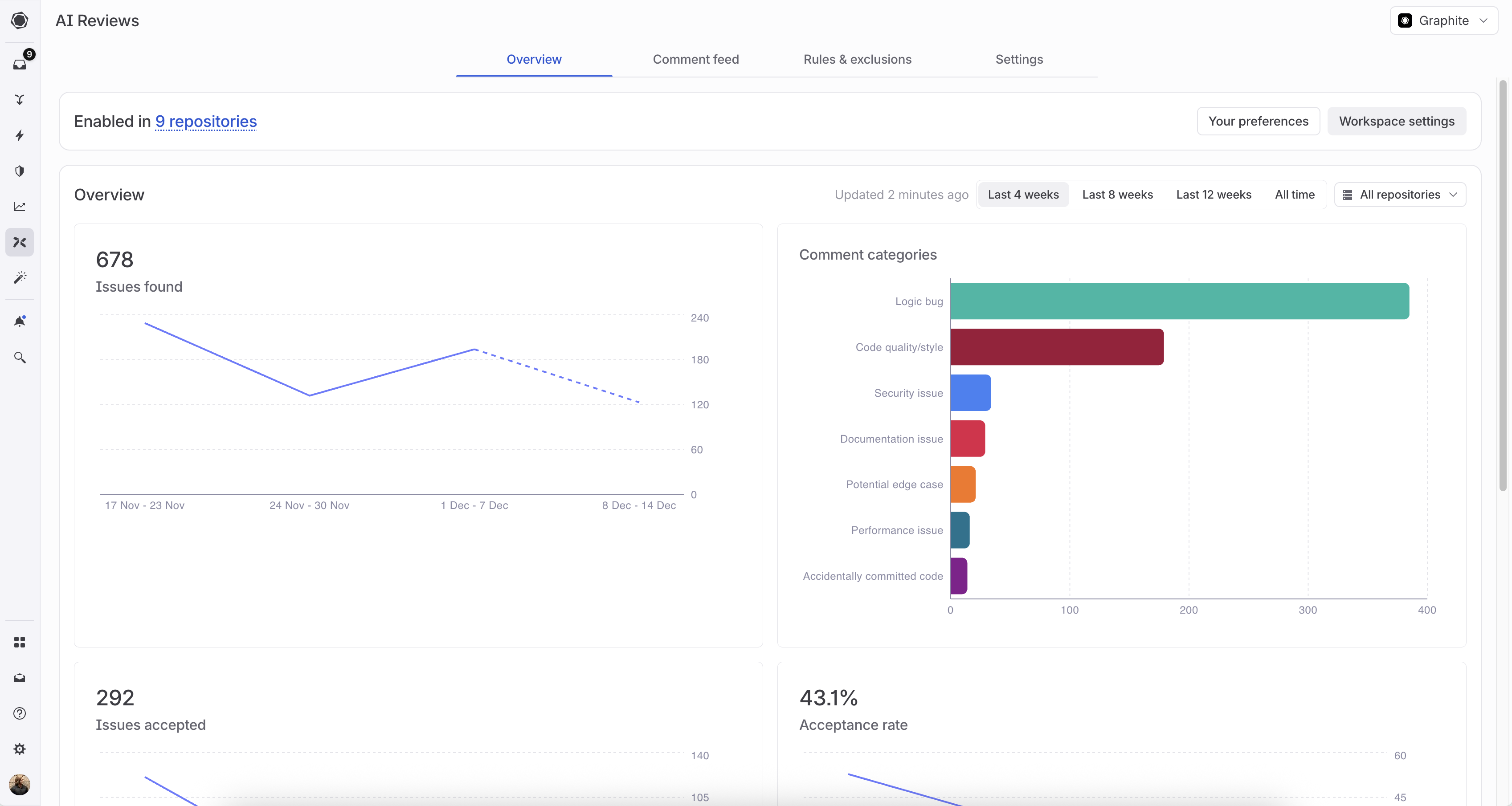Viewport: 1512px width, 806px height.
Task: Select the Last 4 weeks range
Action: click(1022, 195)
